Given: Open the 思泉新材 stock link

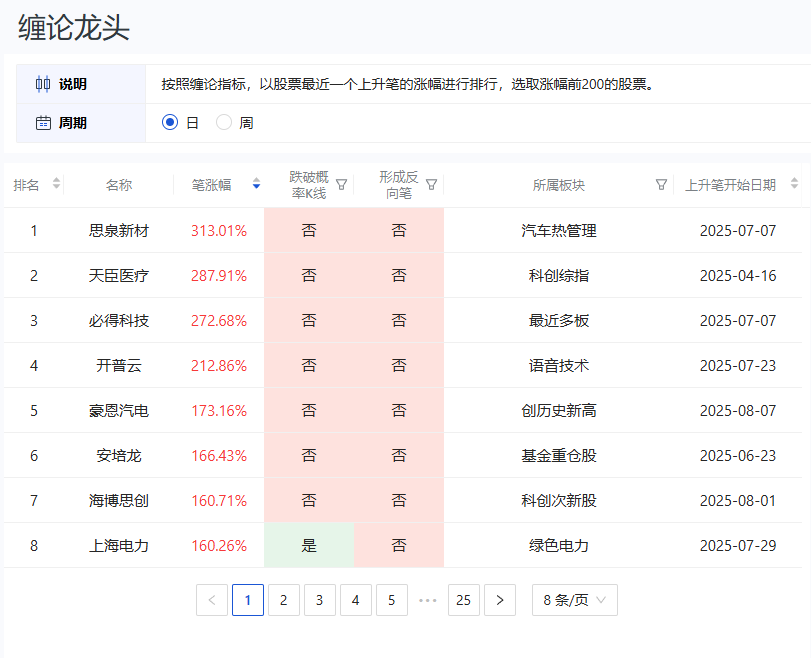Looking at the screenshot, I should pyautogui.click(x=120, y=230).
